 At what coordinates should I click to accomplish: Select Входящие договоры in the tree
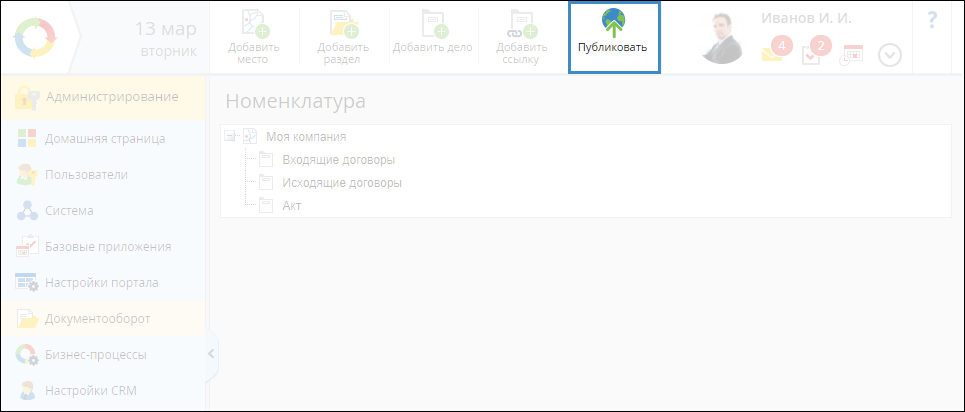(338, 160)
